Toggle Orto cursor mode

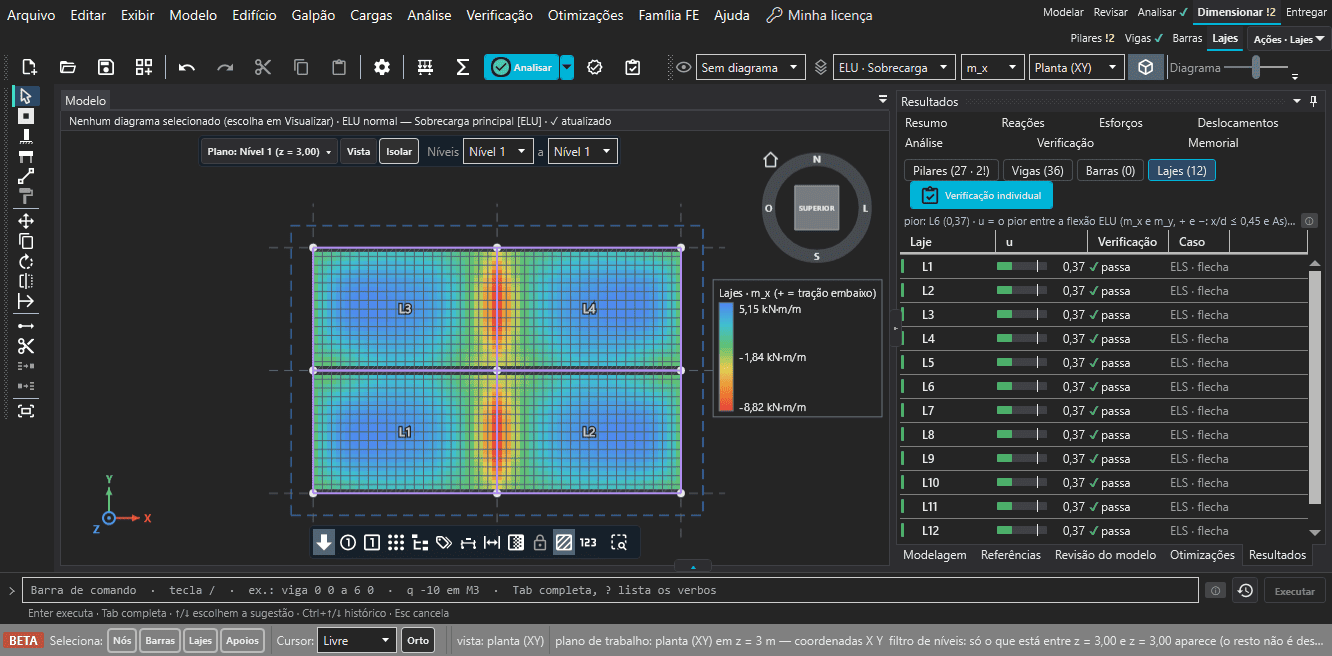point(418,640)
